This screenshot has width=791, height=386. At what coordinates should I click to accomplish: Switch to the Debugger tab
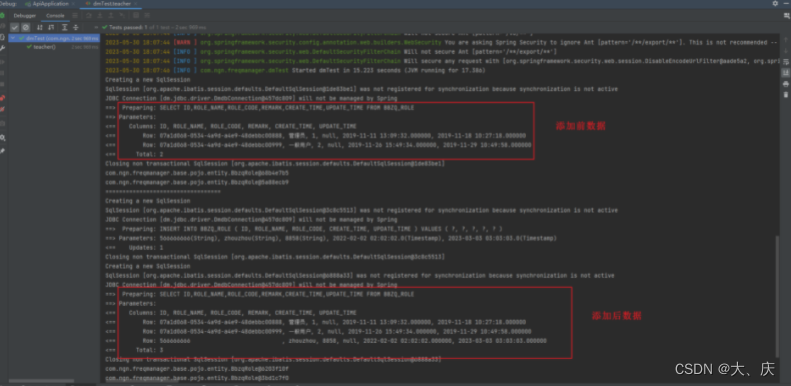pos(25,16)
